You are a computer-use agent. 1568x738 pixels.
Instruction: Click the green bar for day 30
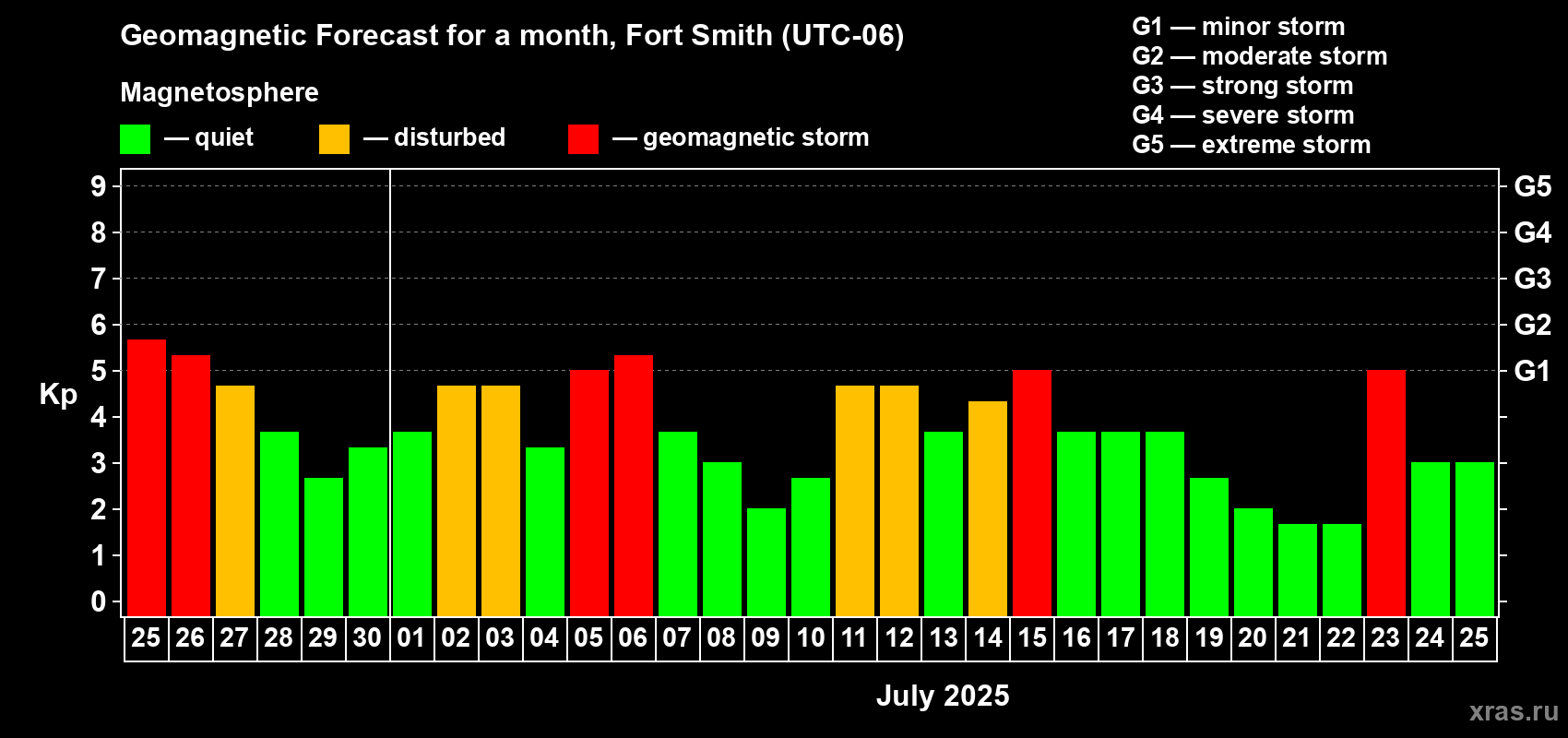pyautogui.click(x=368, y=531)
